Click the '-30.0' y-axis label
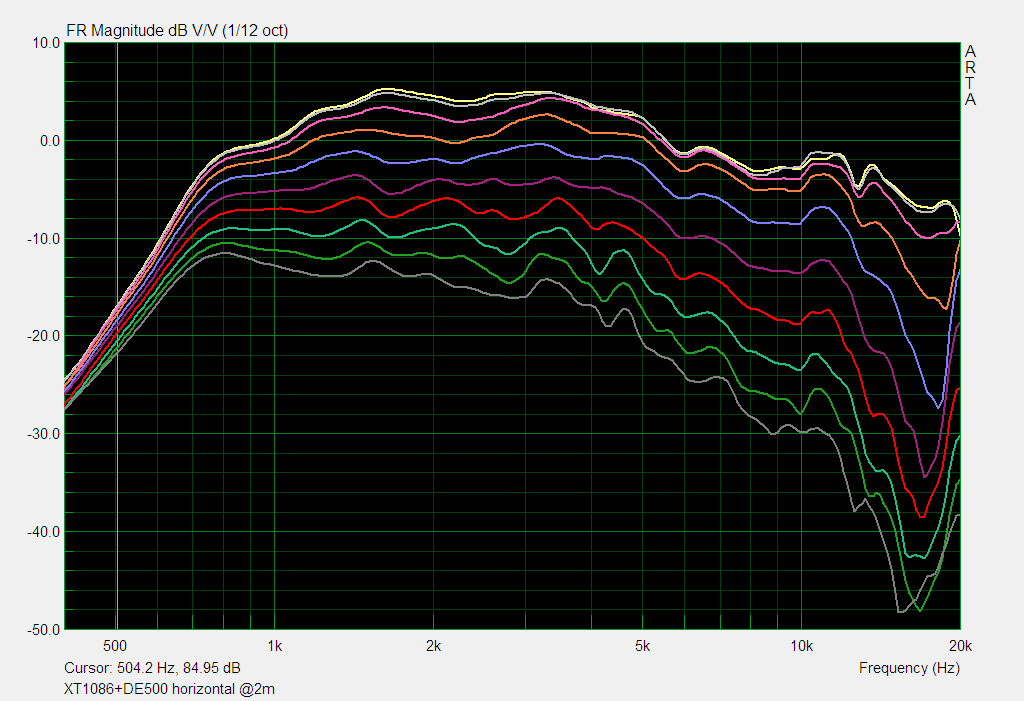This screenshot has width=1024, height=701. 44,434
